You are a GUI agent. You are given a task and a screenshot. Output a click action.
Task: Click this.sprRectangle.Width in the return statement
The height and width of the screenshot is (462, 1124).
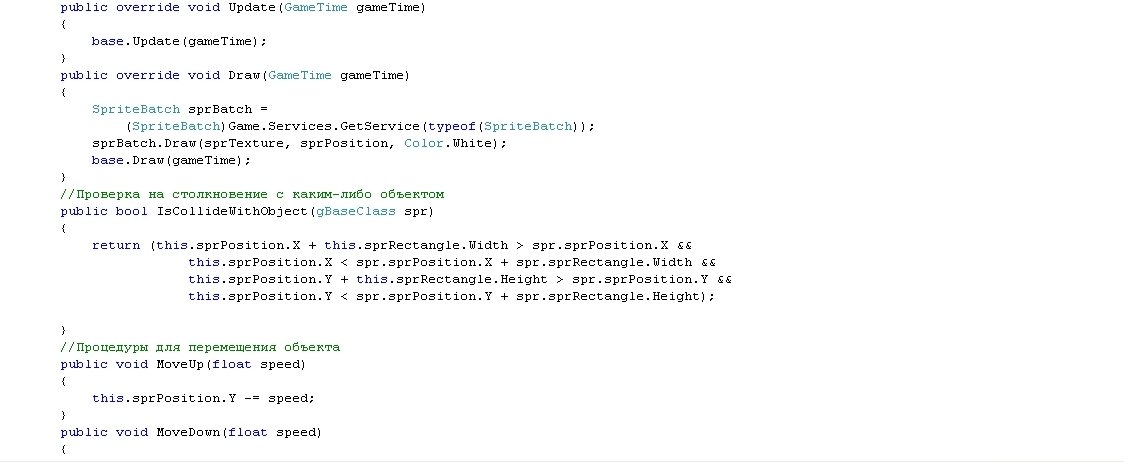[x=416, y=245]
